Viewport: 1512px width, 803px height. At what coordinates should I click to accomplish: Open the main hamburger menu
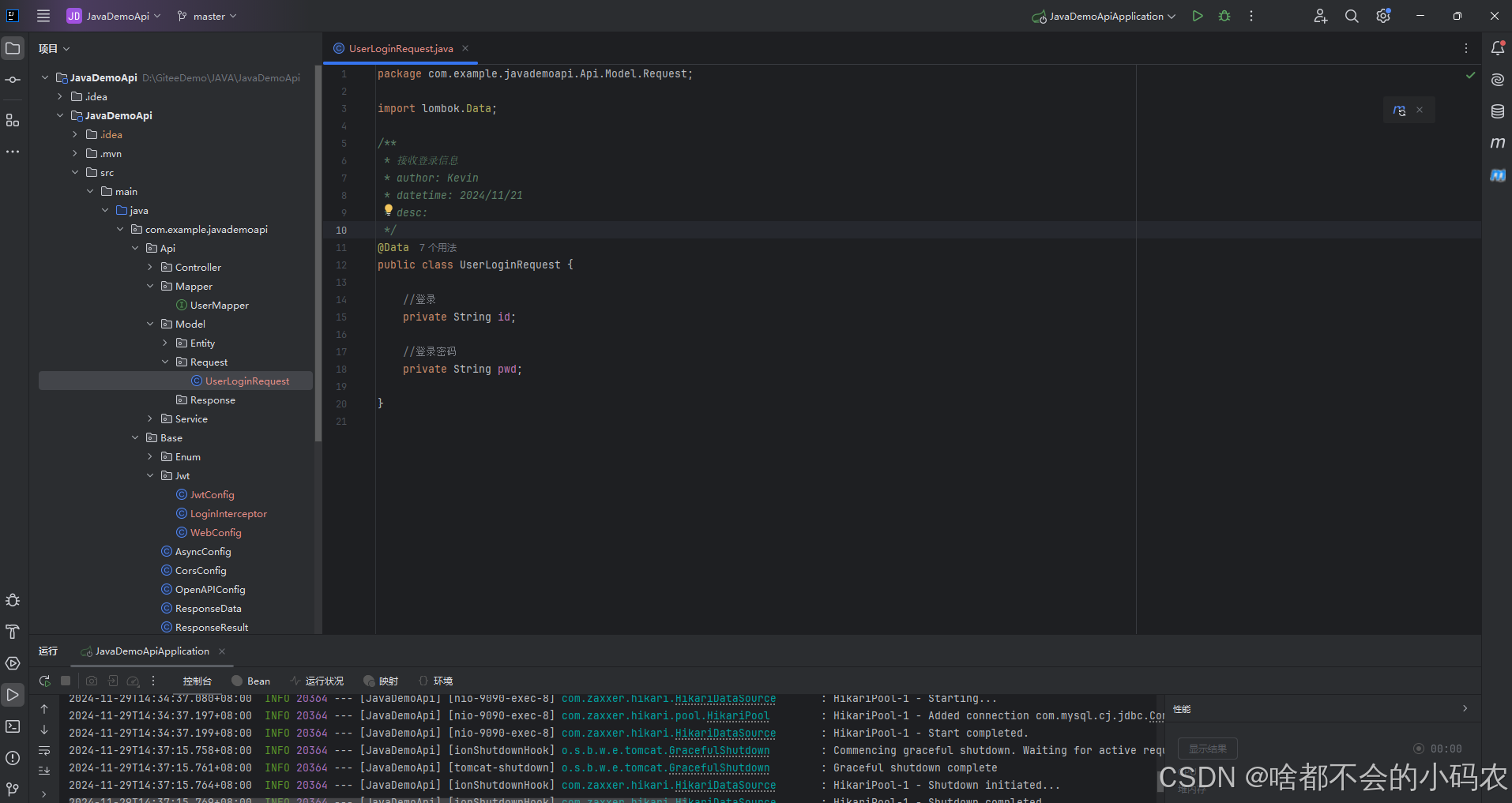43,16
